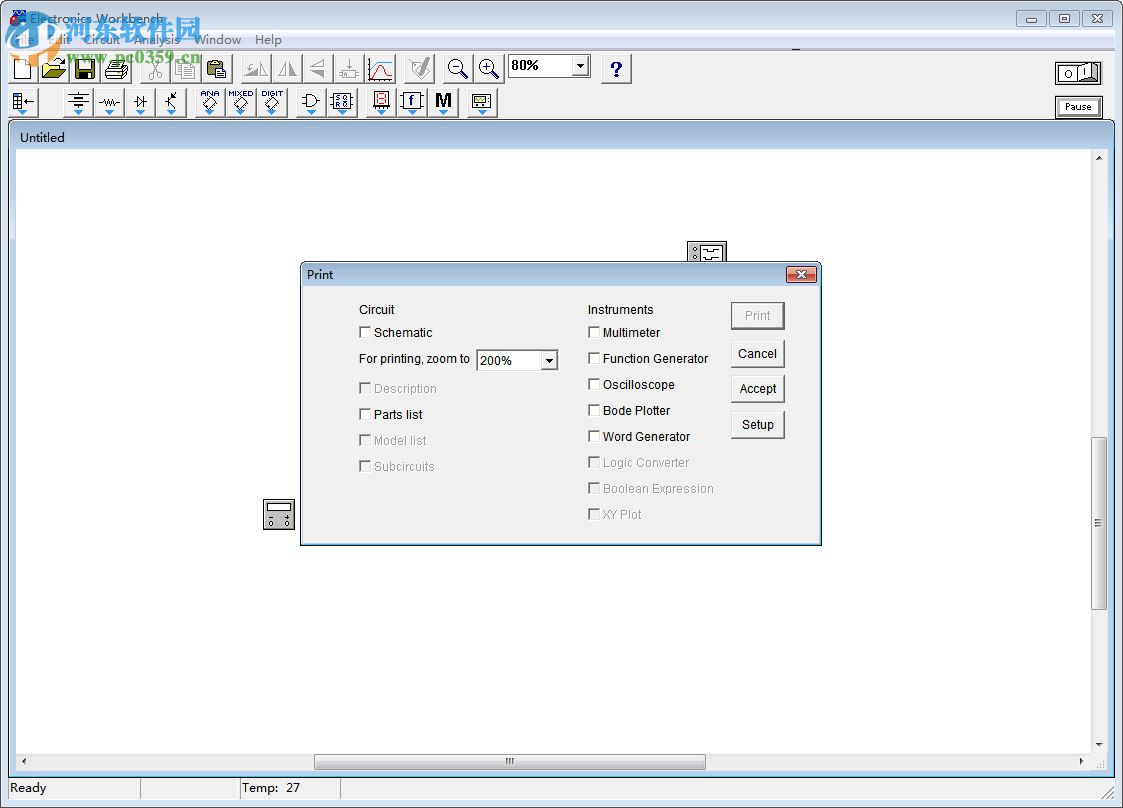
Task: Expand the print zoom 200% dropdown
Action: pos(549,361)
